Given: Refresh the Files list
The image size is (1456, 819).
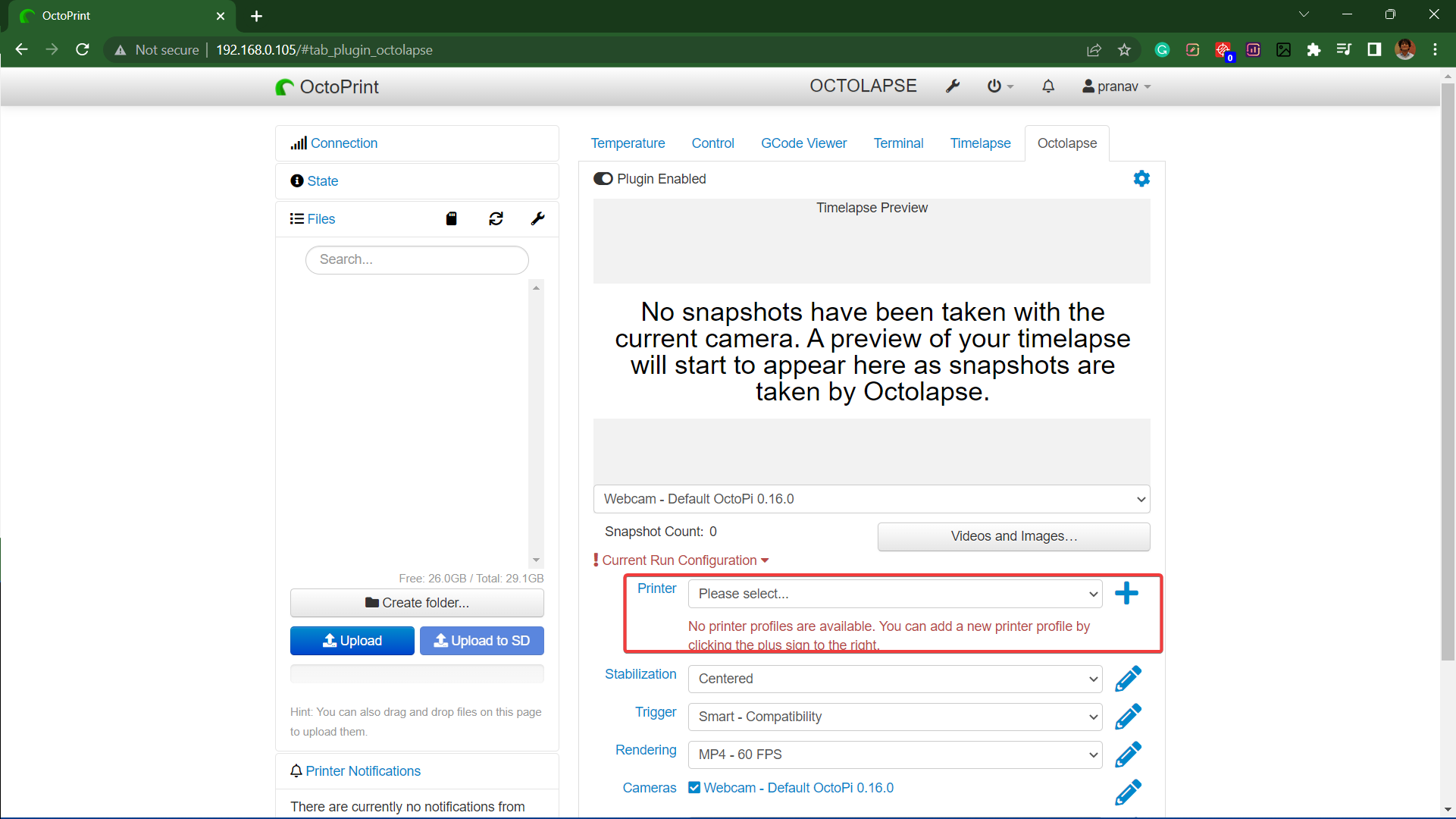Looking at the screenshot, I should coord(496,218).
